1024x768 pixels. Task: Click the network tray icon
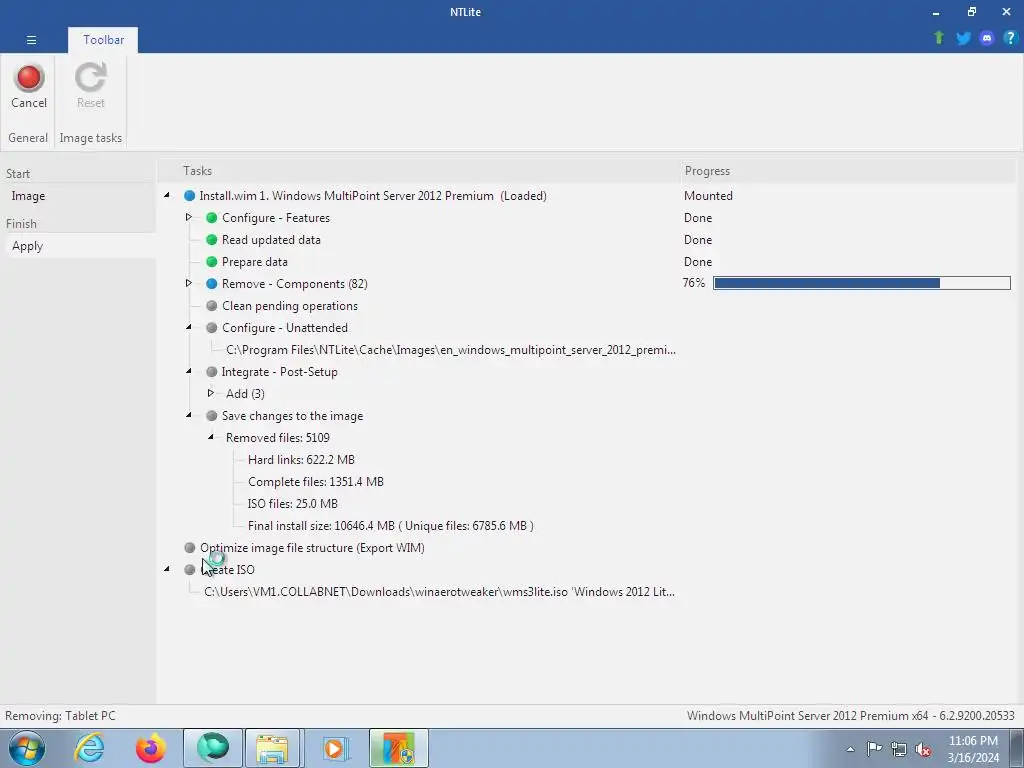click(x=899, y=749)
